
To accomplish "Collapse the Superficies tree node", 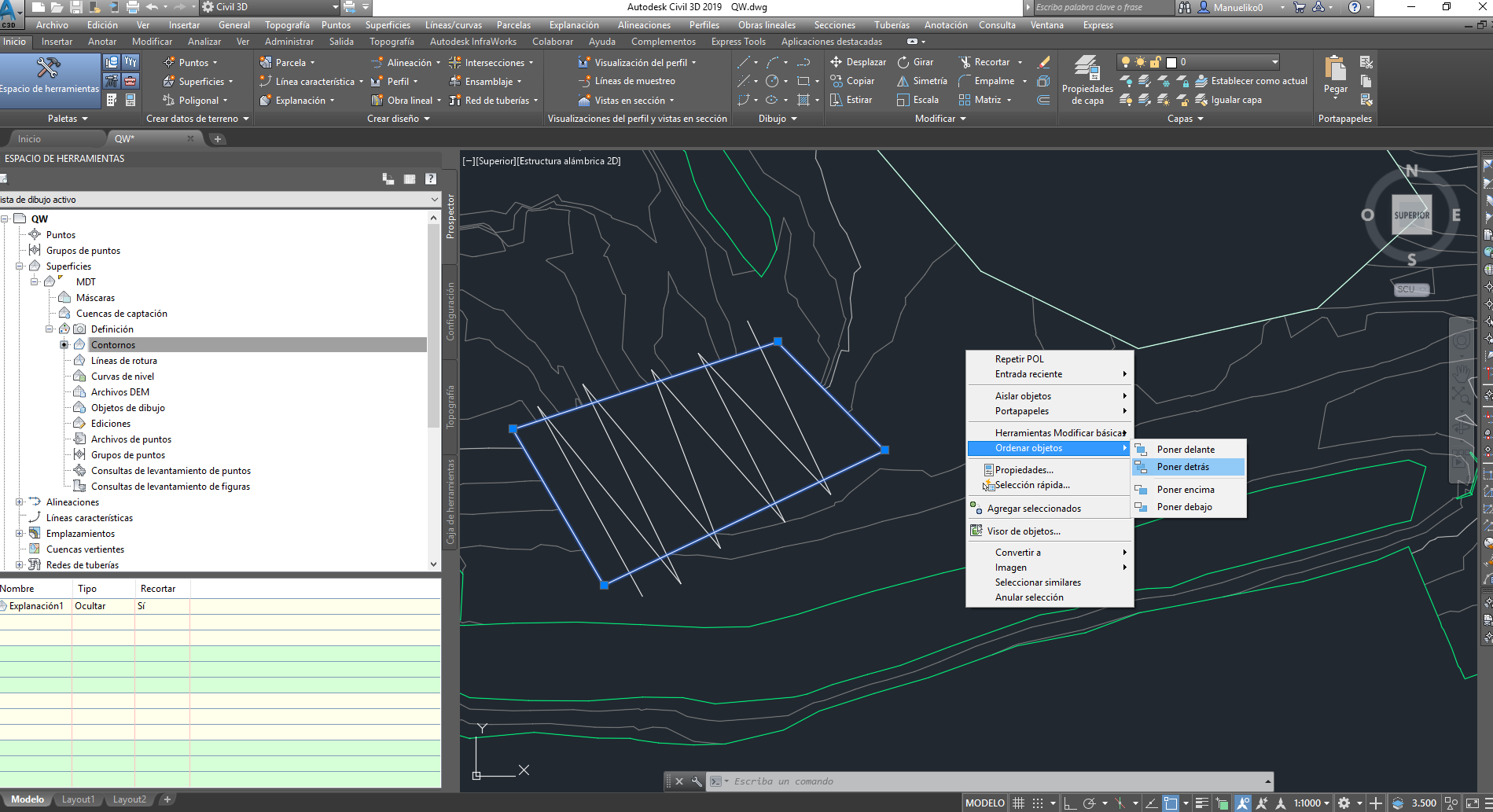I will pyautogui.click(x=20, y=266).
